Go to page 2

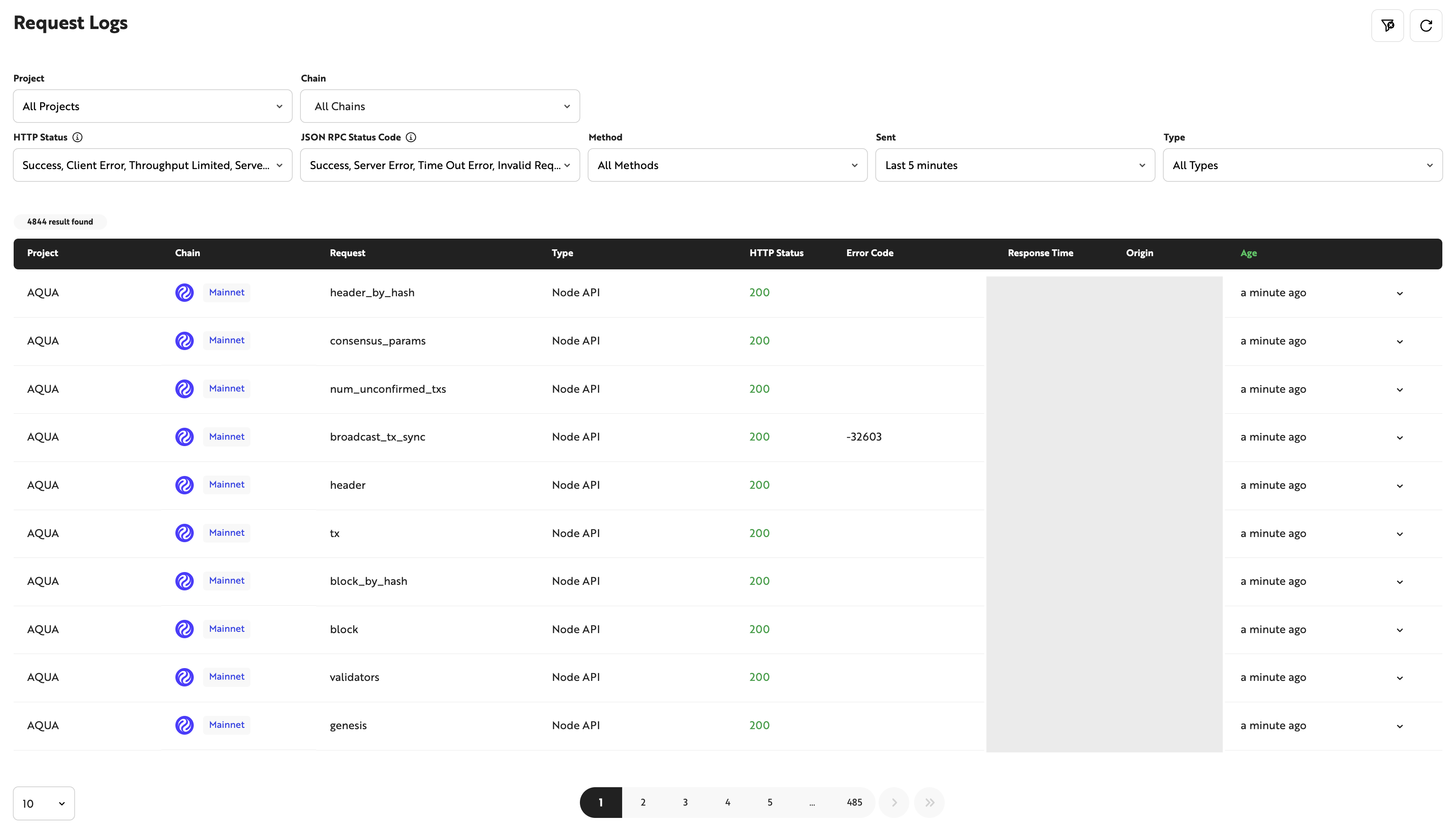pos(643,802)
